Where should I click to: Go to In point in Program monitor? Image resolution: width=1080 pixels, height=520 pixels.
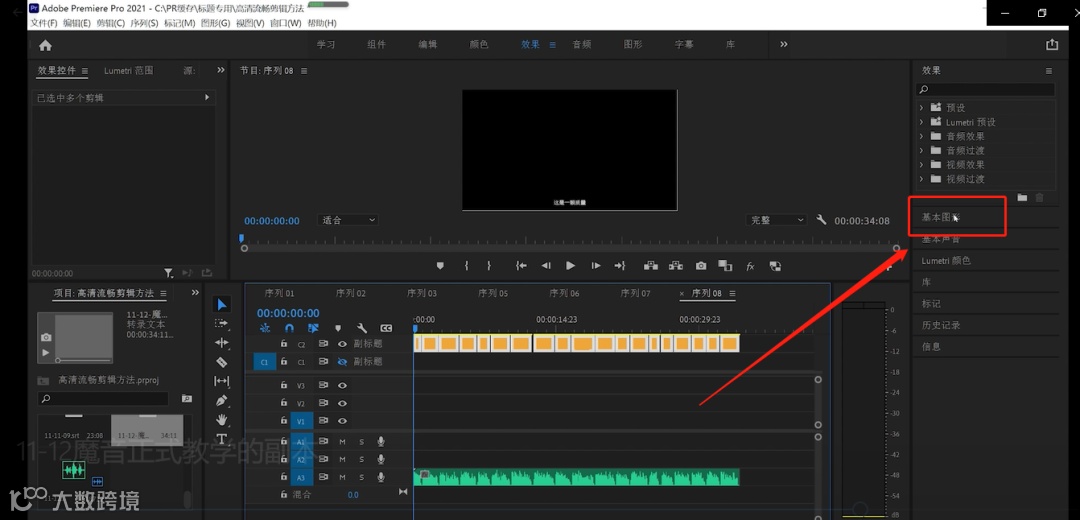pyautogui.click(x=521, y=266)
